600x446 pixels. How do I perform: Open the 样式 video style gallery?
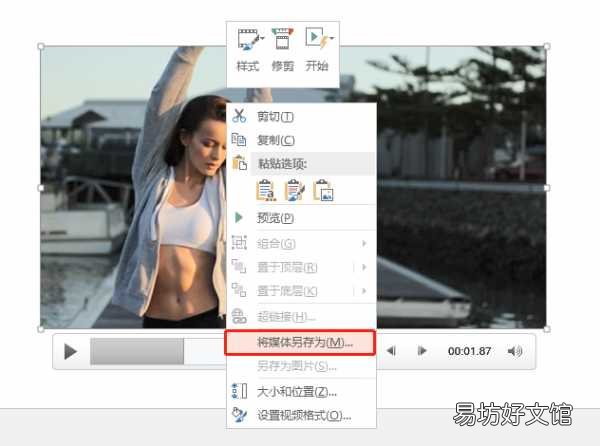248,50
